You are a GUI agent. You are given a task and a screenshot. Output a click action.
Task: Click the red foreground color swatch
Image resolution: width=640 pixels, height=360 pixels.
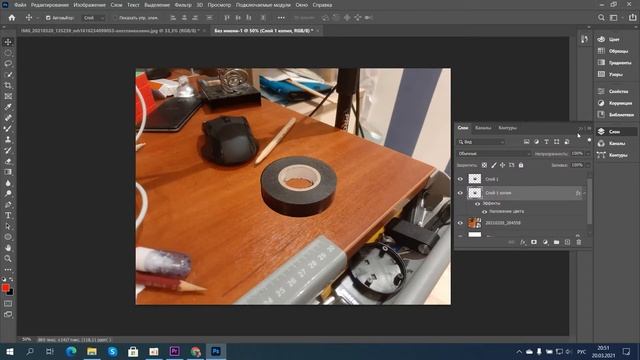pyautogui.click(x=6, y=288)
